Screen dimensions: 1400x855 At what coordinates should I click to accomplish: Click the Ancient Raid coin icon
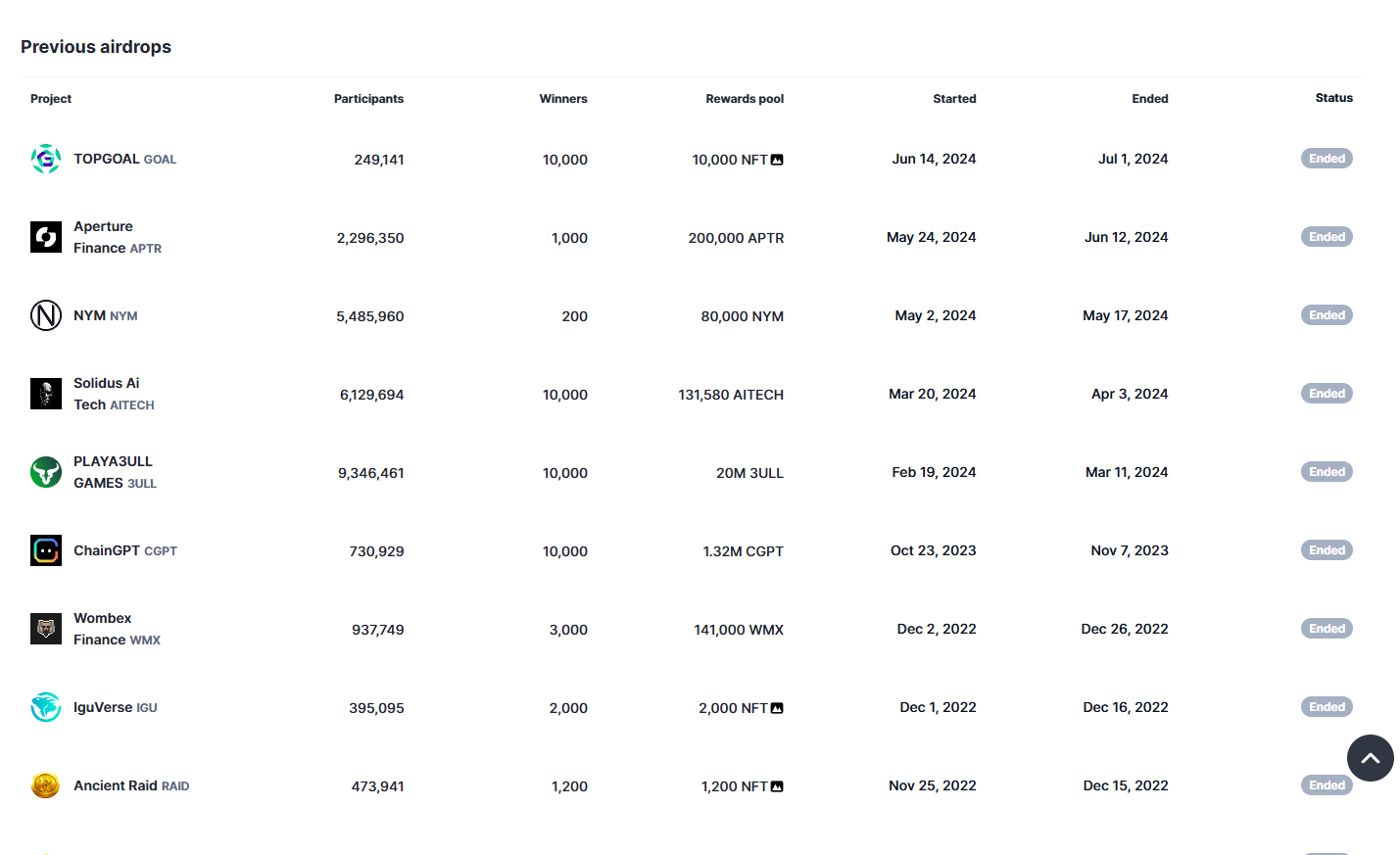(x=46, y=785)
